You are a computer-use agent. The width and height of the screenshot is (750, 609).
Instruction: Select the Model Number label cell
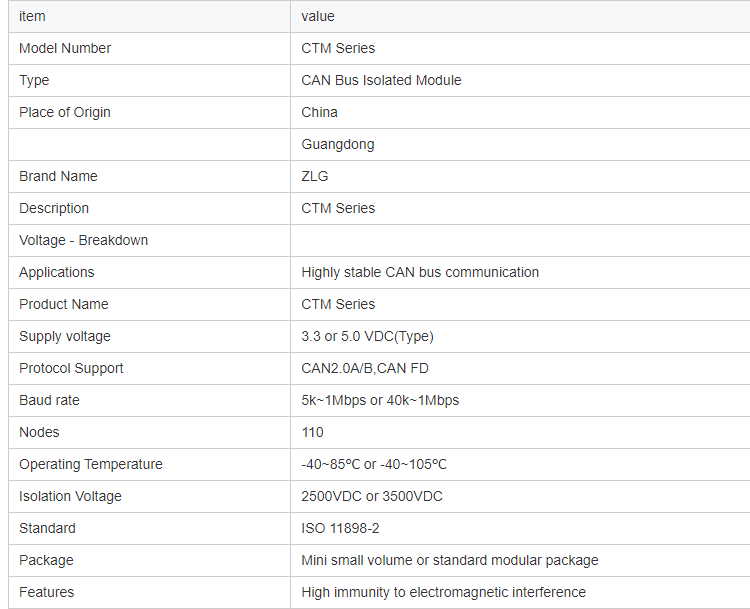[65, 48]
